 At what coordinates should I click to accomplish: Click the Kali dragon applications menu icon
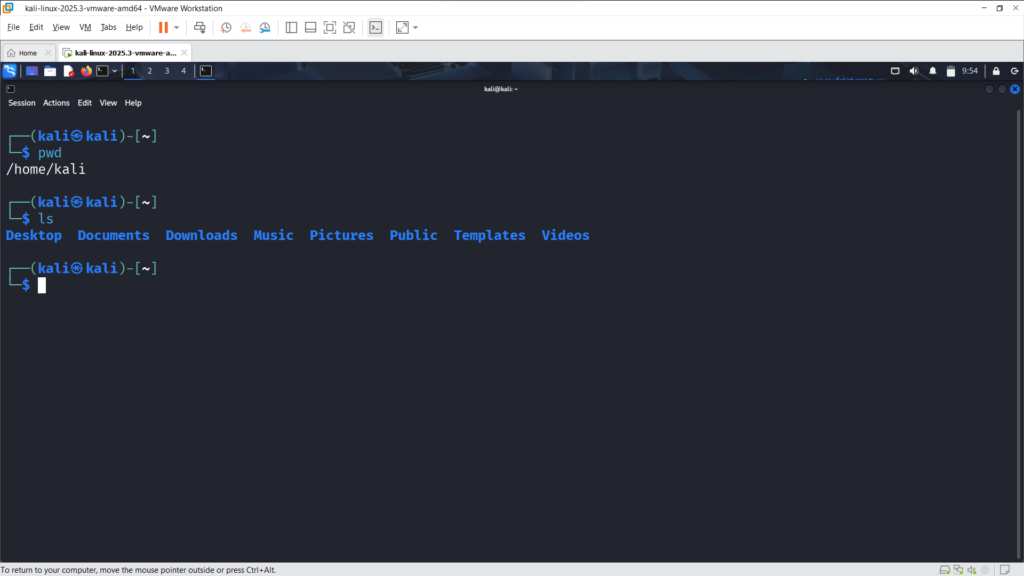[x=10, y=71]
